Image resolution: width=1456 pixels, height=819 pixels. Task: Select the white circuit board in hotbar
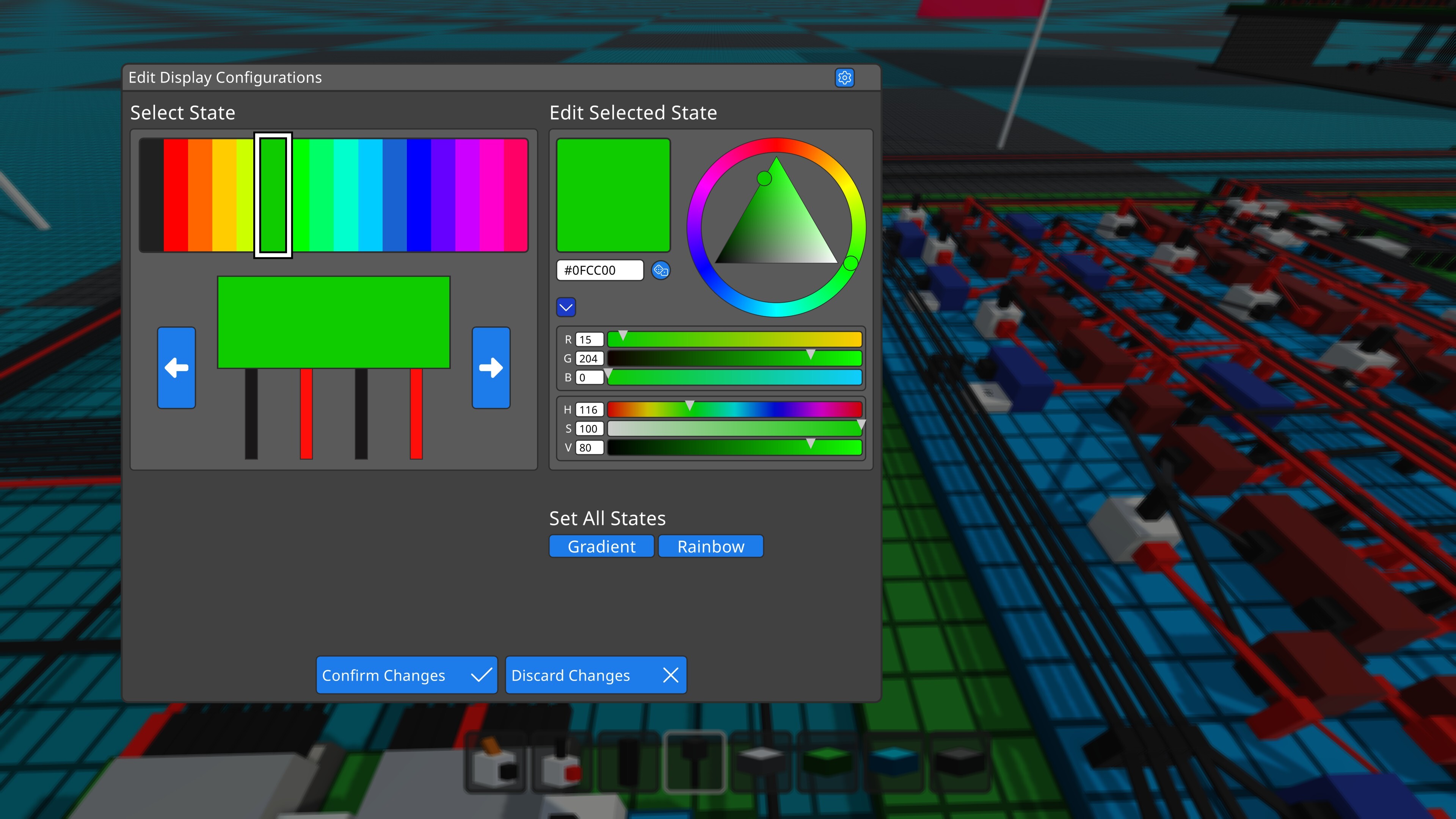coord(760,762)
